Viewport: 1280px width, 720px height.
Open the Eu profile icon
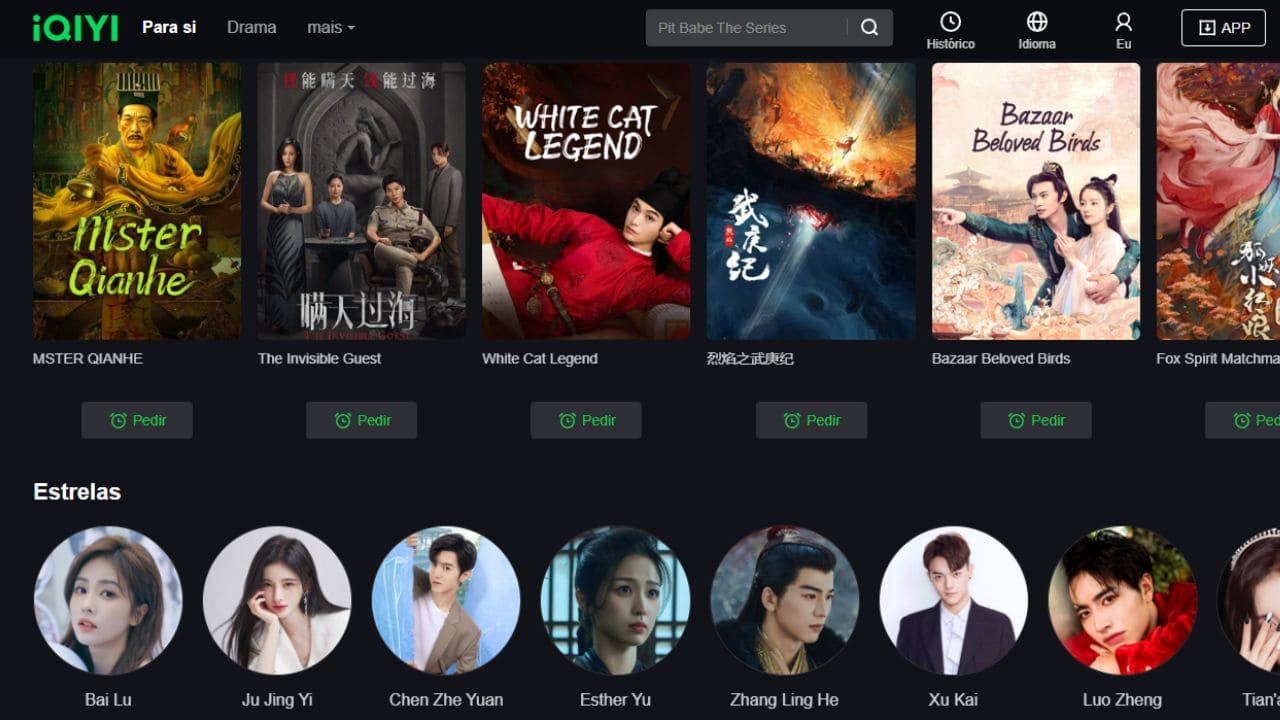click(1124, 22)
